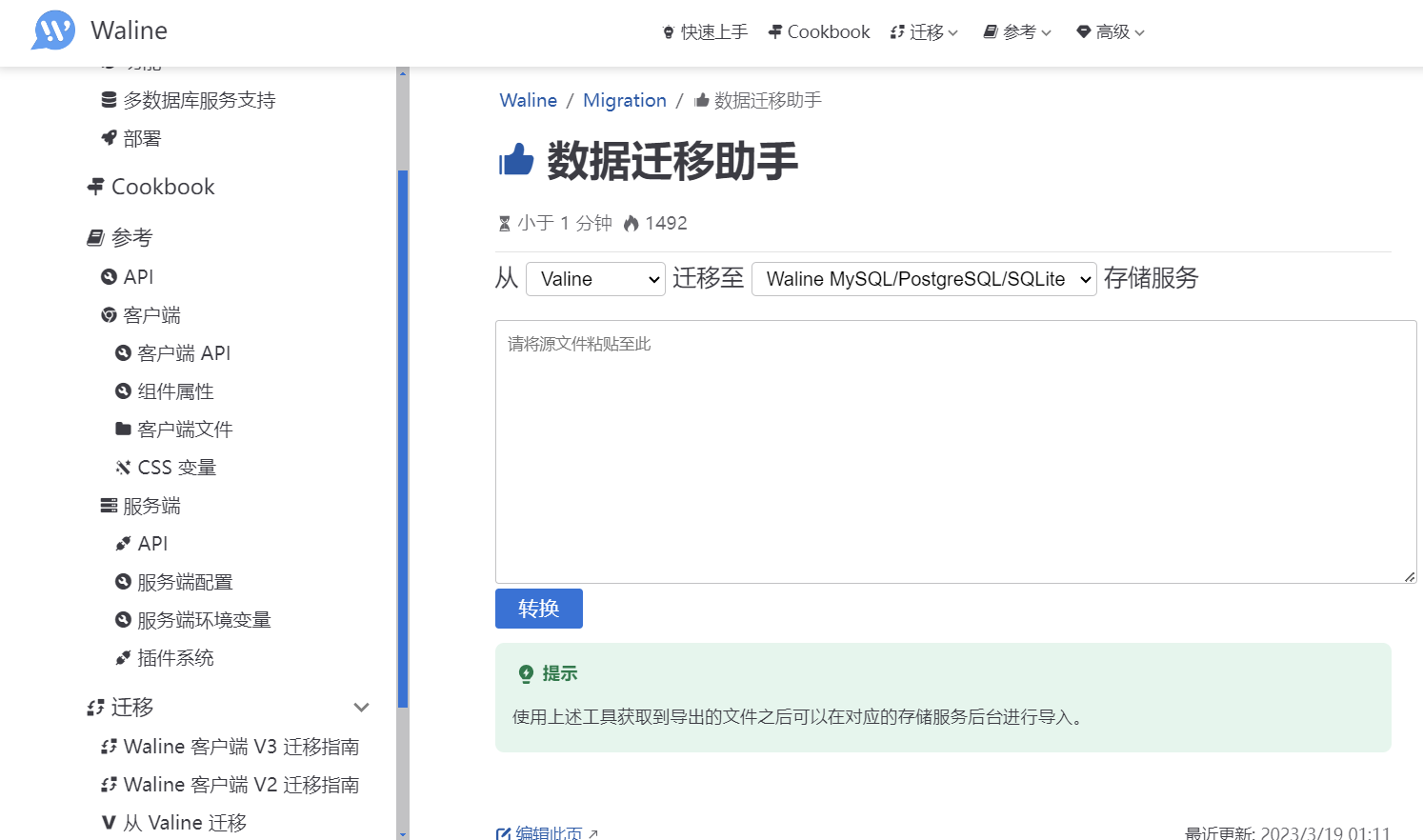This screenshot has height=840, width=1423.
Task: Open the Waline MySQL/PostgreSQL/SQLite target dropdown
Action: click(924, 279)
